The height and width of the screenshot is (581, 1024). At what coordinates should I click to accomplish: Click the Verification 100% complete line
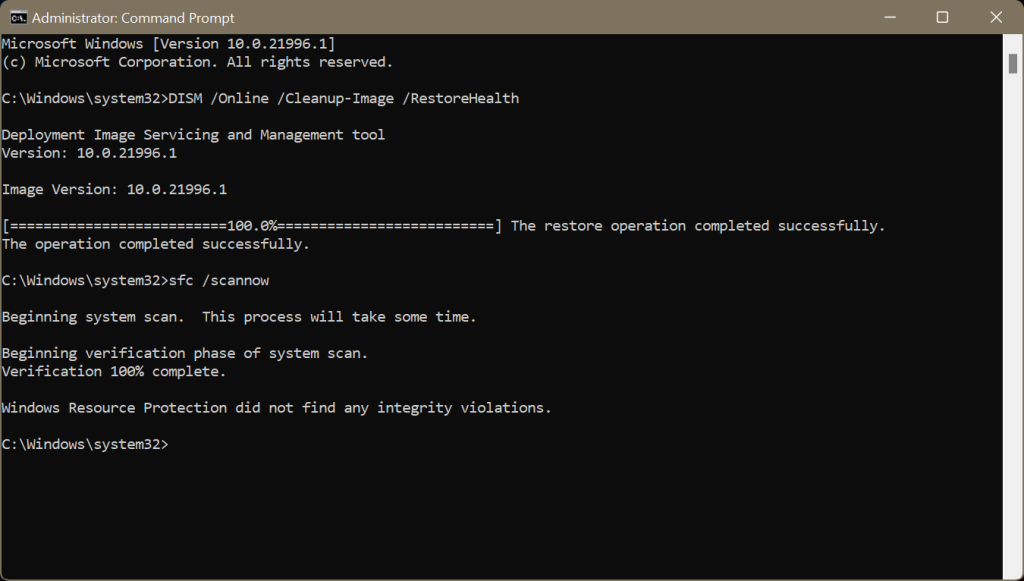click(114, 371)
